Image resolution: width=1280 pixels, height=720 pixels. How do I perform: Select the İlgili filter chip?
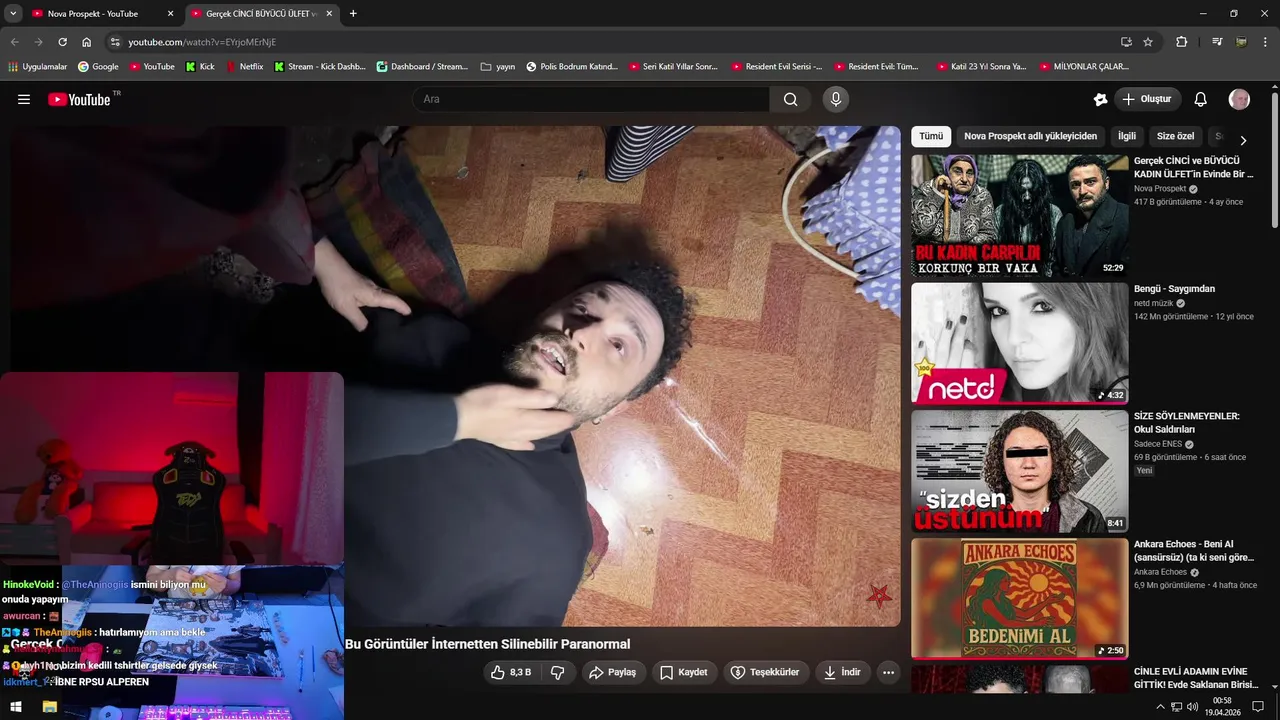tap(1127, 136)
